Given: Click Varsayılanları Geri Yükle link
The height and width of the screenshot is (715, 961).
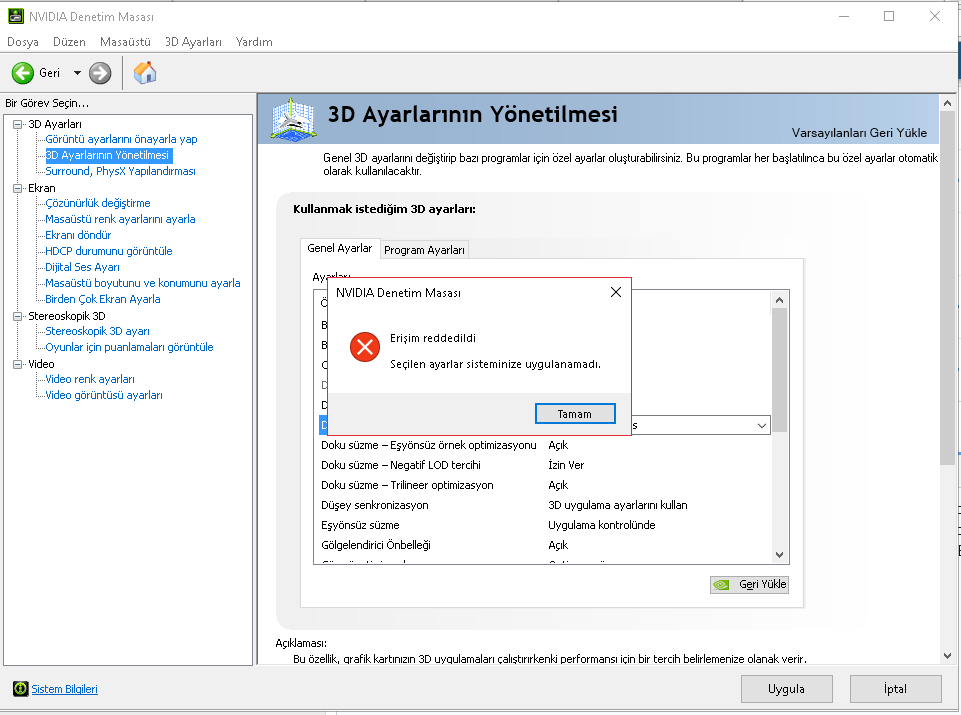Looking at the screenshot, I should pos(859,132).
